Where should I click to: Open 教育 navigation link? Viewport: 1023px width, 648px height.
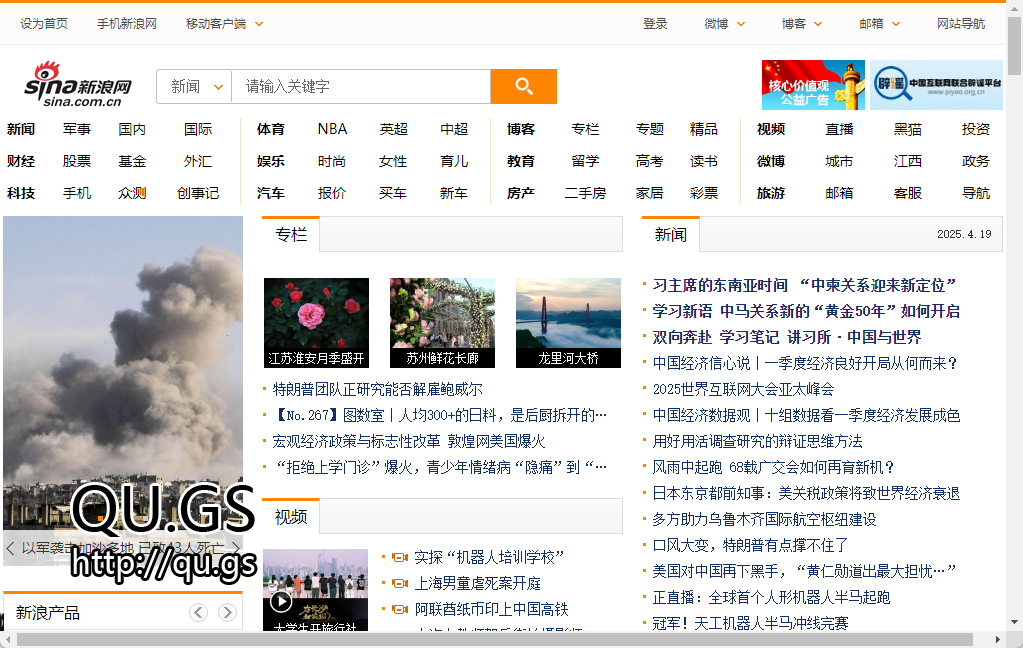[x=521, y=161]
